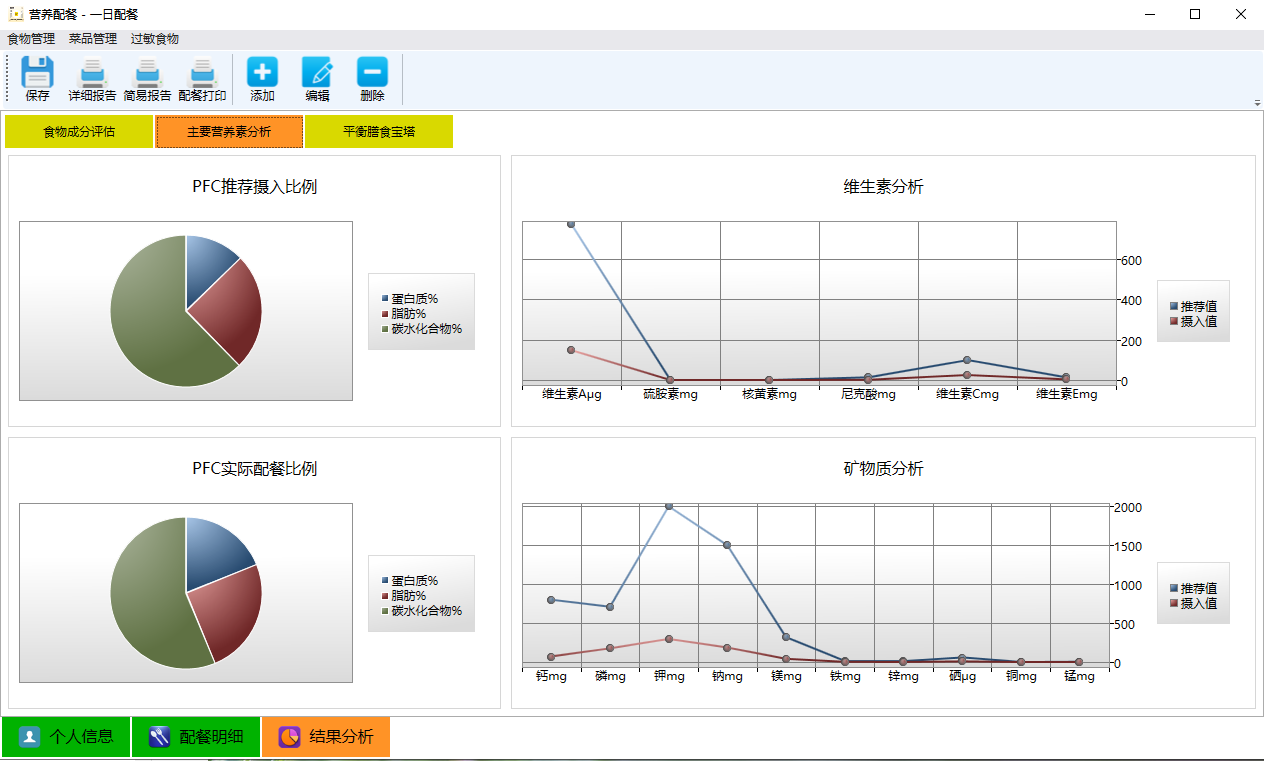Print the meal plan via 配餐打印 icon
This screenshot has width=1264, height=761.
pyautogui.click(x=202, y=73)
